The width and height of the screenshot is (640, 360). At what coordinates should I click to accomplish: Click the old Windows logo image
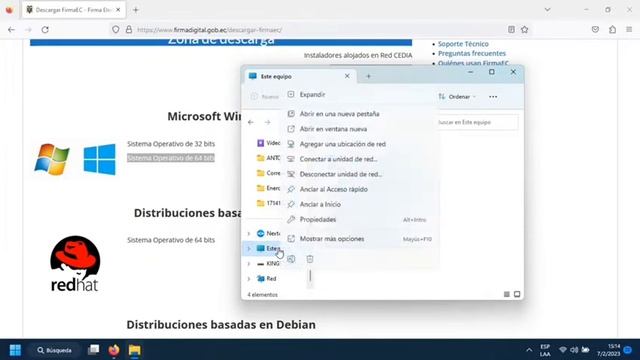(52, 159)
